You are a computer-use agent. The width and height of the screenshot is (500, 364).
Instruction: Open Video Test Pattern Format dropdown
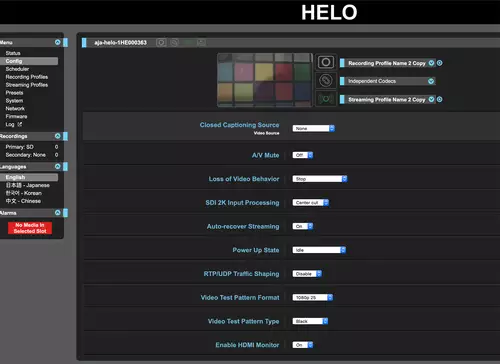pos(313,297)
